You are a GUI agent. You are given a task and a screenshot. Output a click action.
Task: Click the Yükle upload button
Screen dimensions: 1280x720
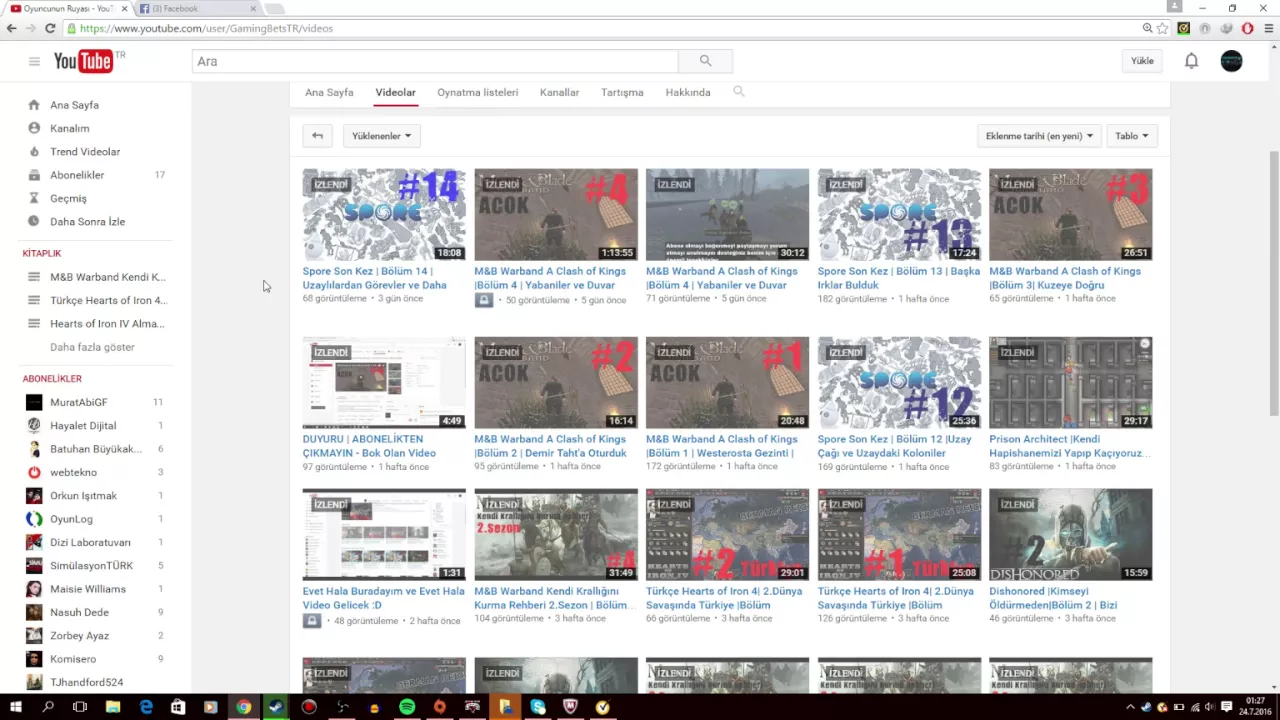[1142, 61]
